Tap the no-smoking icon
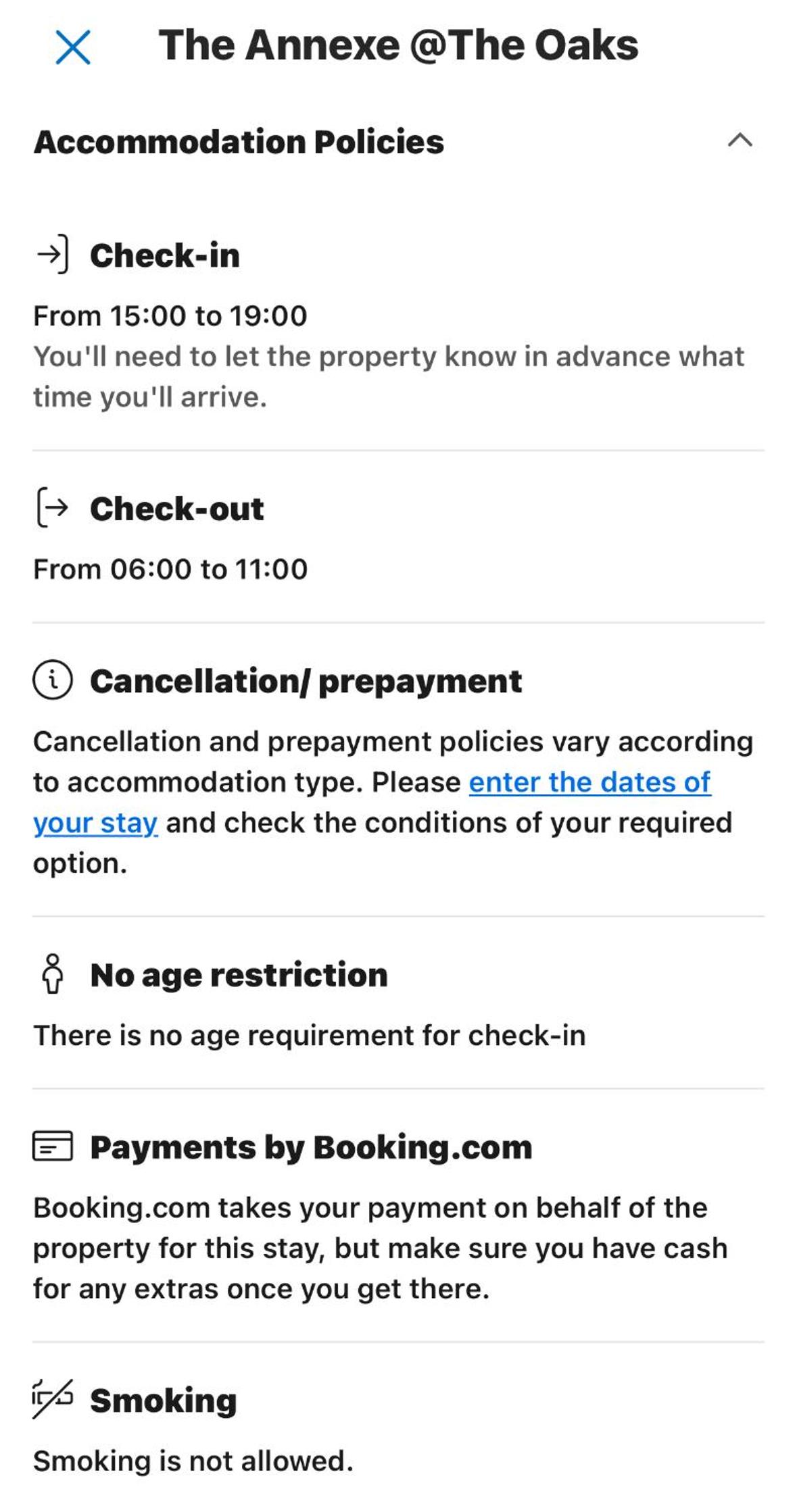This screenshot has width=797, height=1512. coord(52,1398)
